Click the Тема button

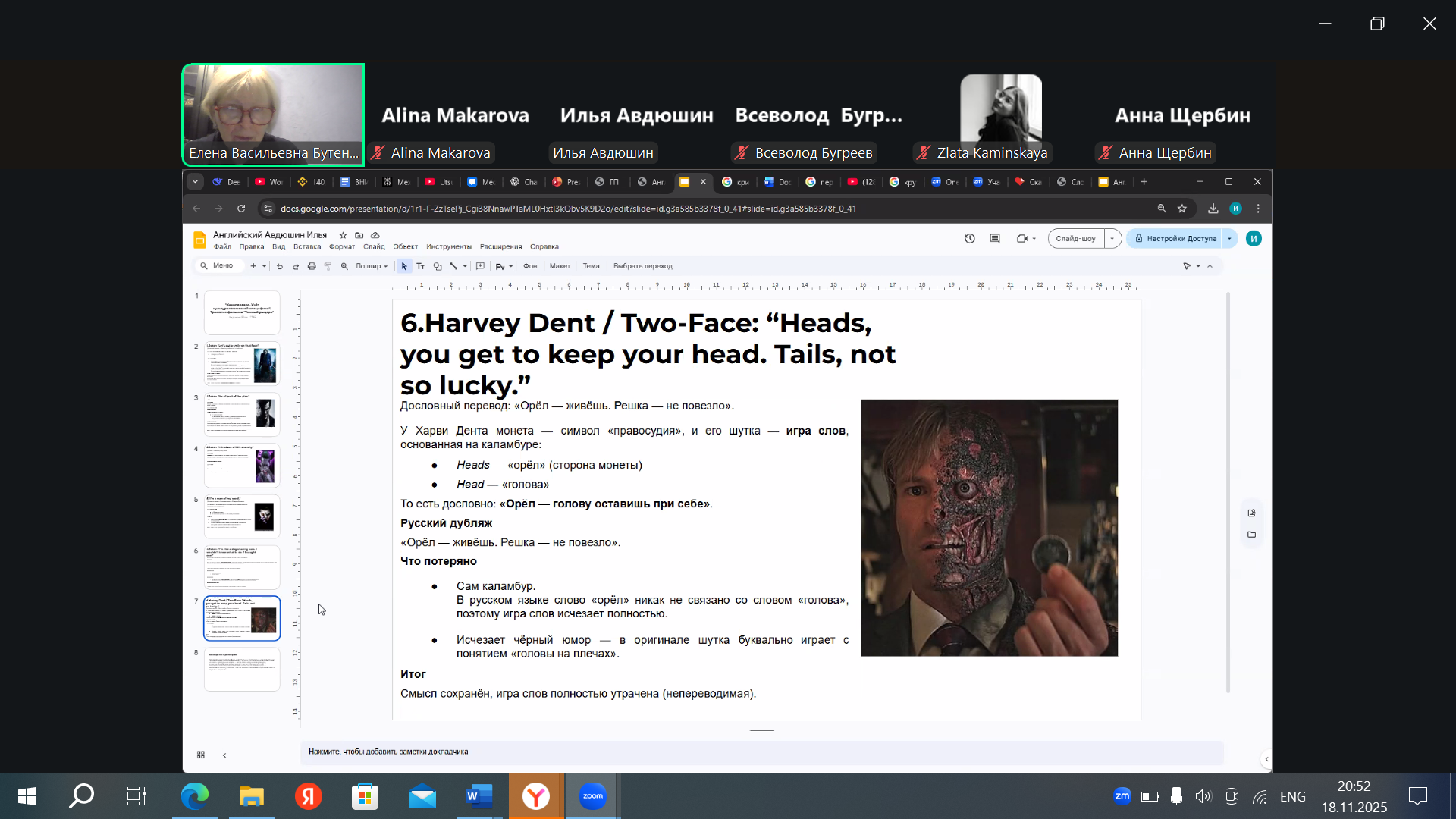(x=591, y=266)
